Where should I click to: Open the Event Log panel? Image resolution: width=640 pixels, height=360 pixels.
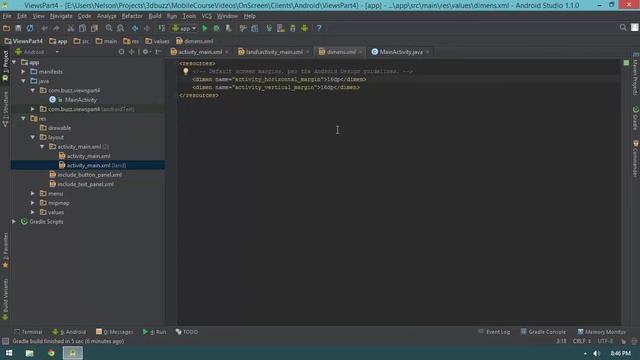[494, 332]
